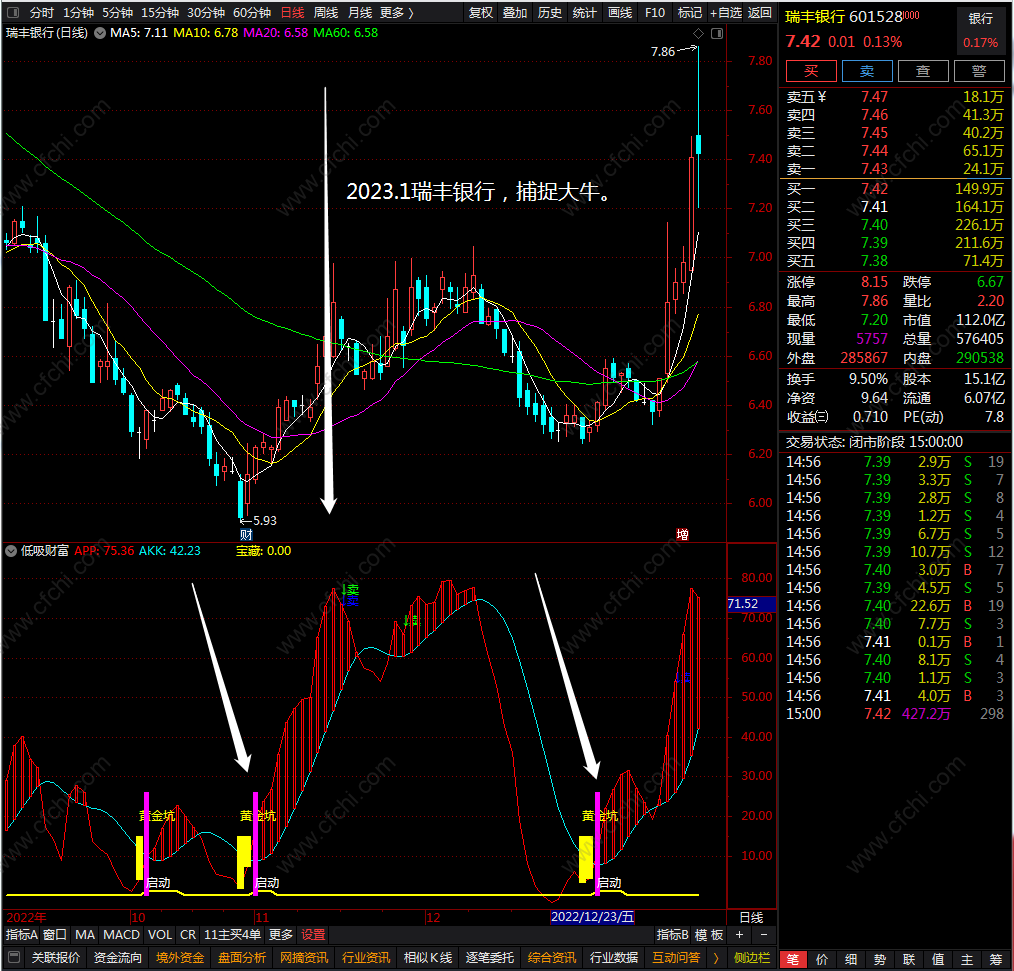This screenshot has width=1014, height=971.
Task: Click the 返回 back button
Action: click(760, 12)
